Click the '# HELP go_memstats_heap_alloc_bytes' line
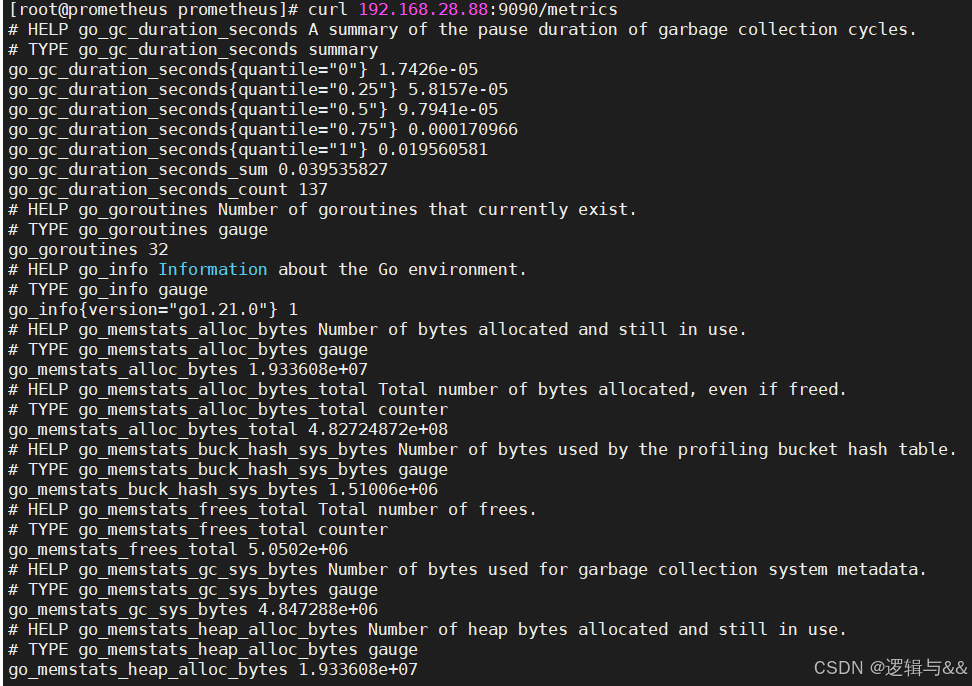 427,629
